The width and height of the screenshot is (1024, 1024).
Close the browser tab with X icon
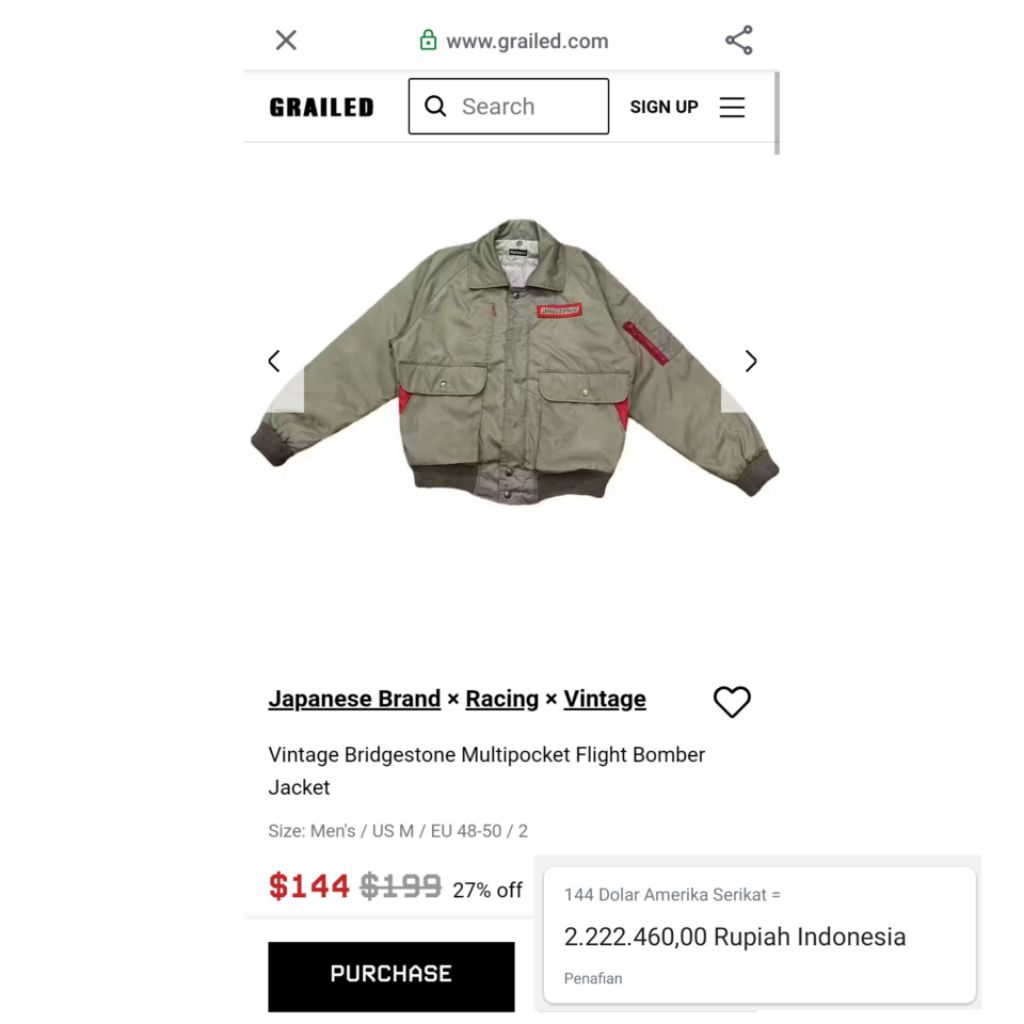pos(286,40)
